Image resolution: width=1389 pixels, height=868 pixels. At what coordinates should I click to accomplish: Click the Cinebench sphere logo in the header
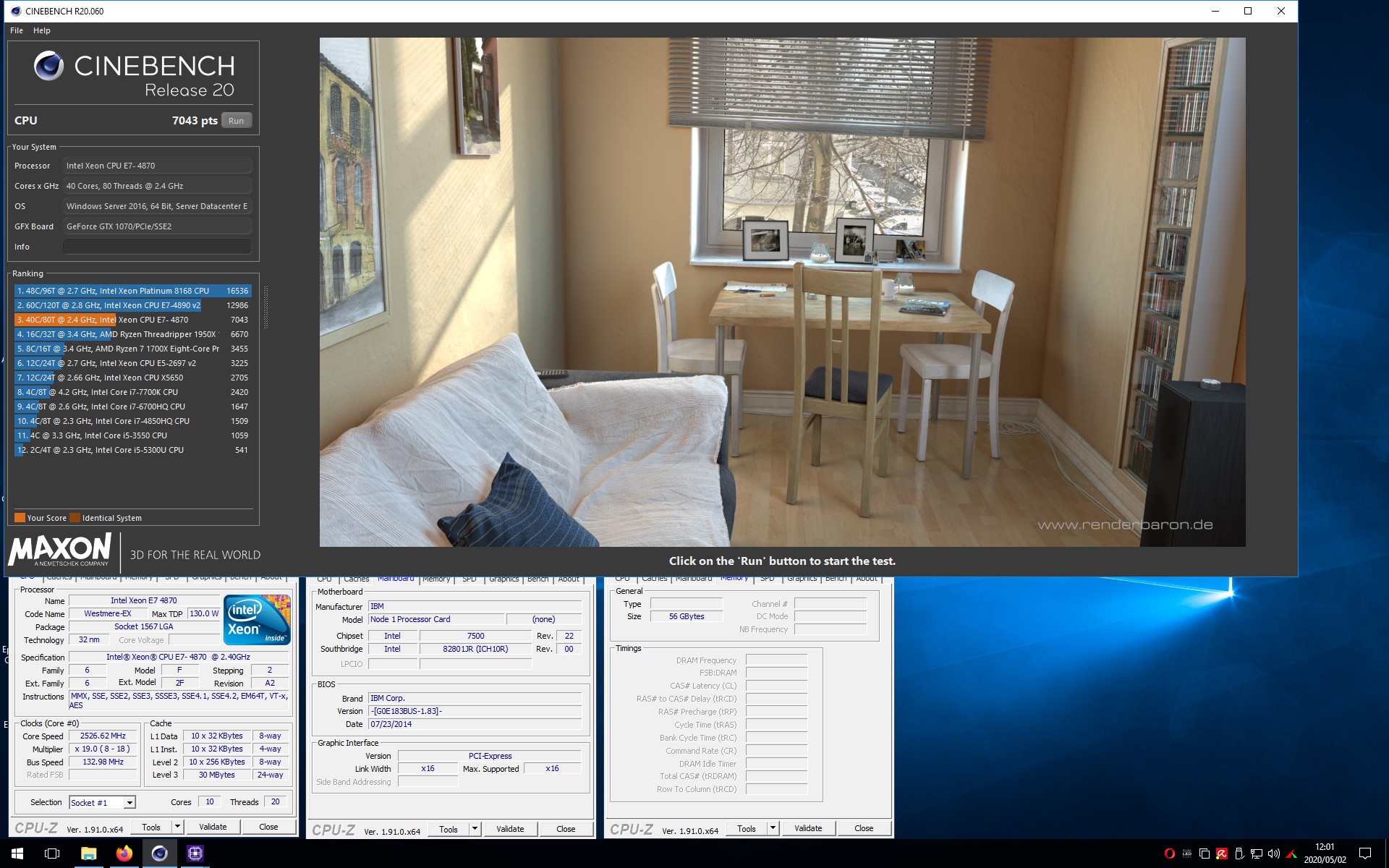pyautogui.click(x=48, y=66)
